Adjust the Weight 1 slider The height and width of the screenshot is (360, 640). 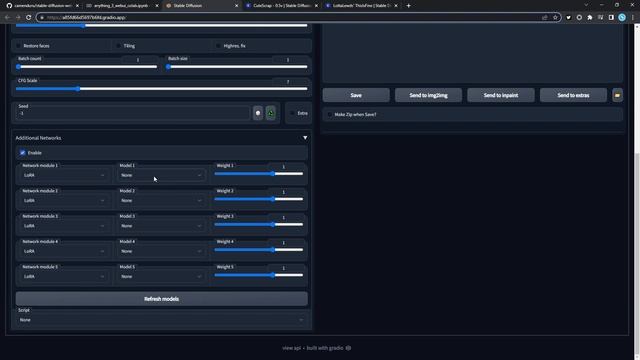click(259, 173)
